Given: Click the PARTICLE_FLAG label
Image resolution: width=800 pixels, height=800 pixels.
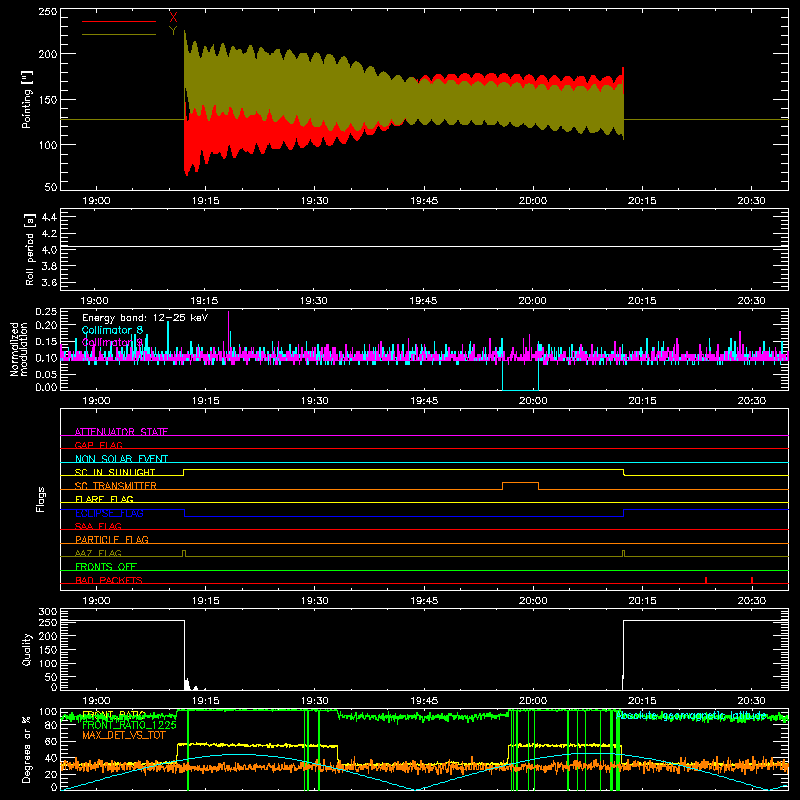Looking at the screenshot, I should pos(112,539).
